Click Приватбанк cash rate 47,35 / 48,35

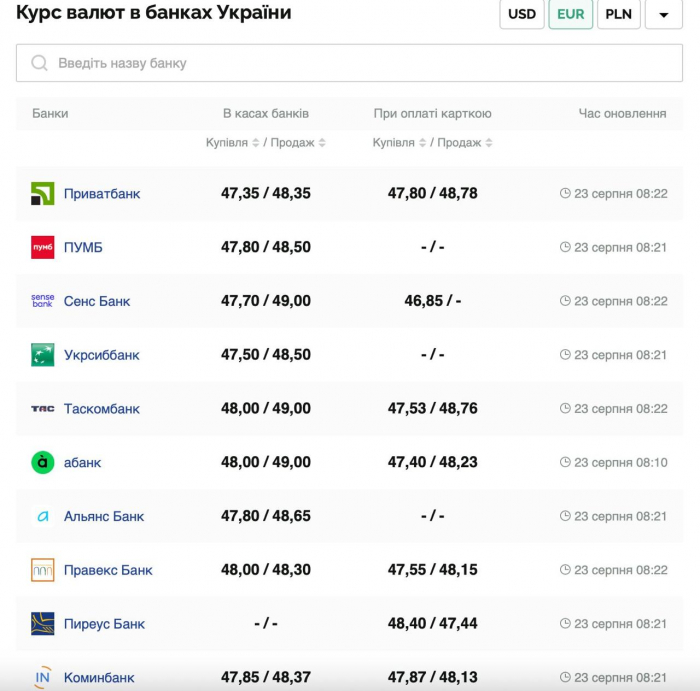tap(266, 193)
